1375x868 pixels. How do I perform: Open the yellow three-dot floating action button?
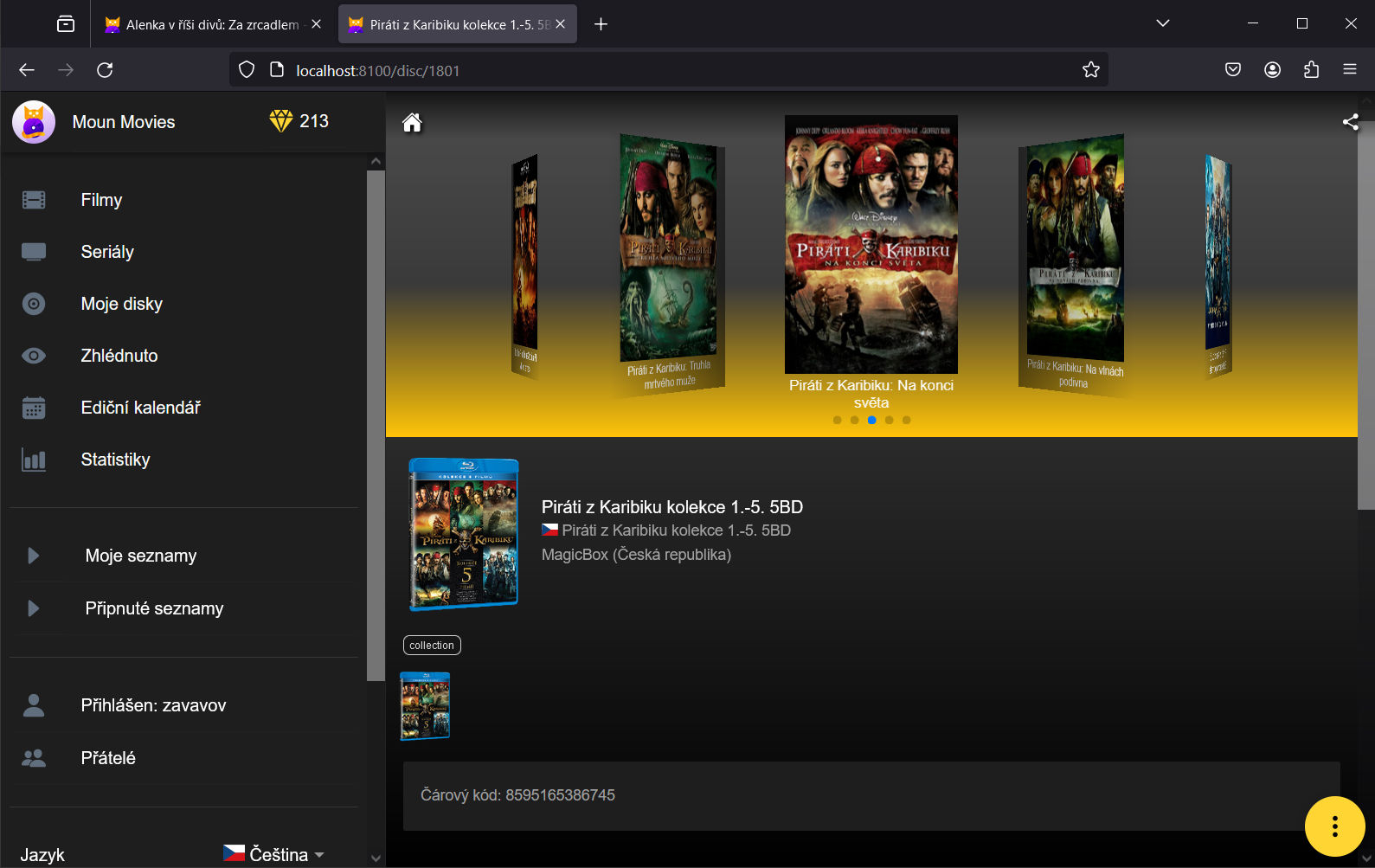pyautogui.click(x=1334, y=826)
